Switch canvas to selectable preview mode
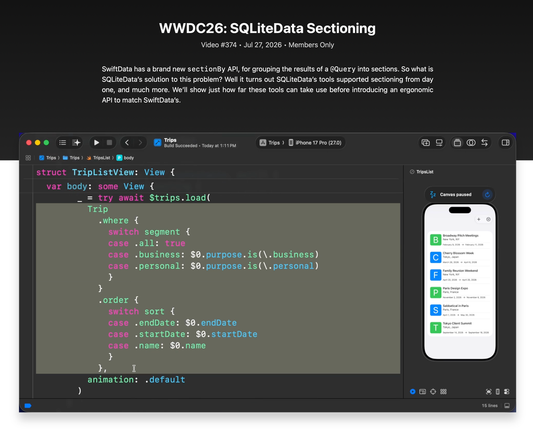This screenshot has height=432, width=533. click(x=423, y=392)
